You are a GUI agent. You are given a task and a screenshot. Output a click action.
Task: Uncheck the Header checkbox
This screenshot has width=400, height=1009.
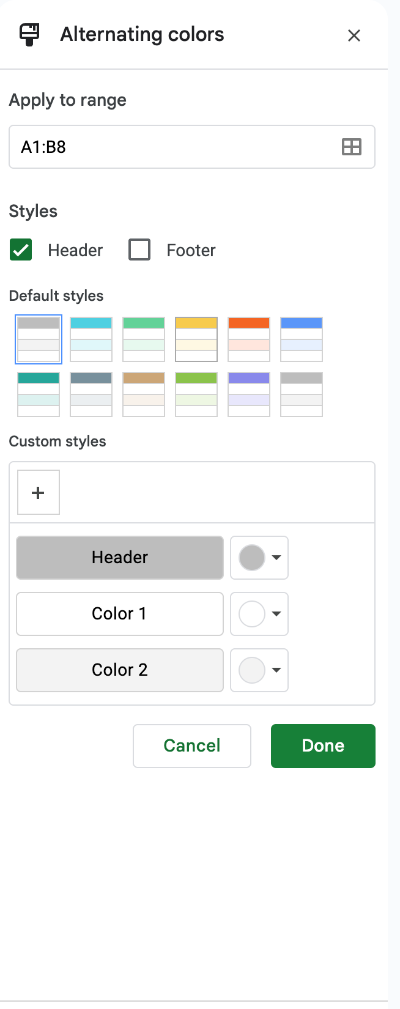pyautogui.click(x=21, y=250)
